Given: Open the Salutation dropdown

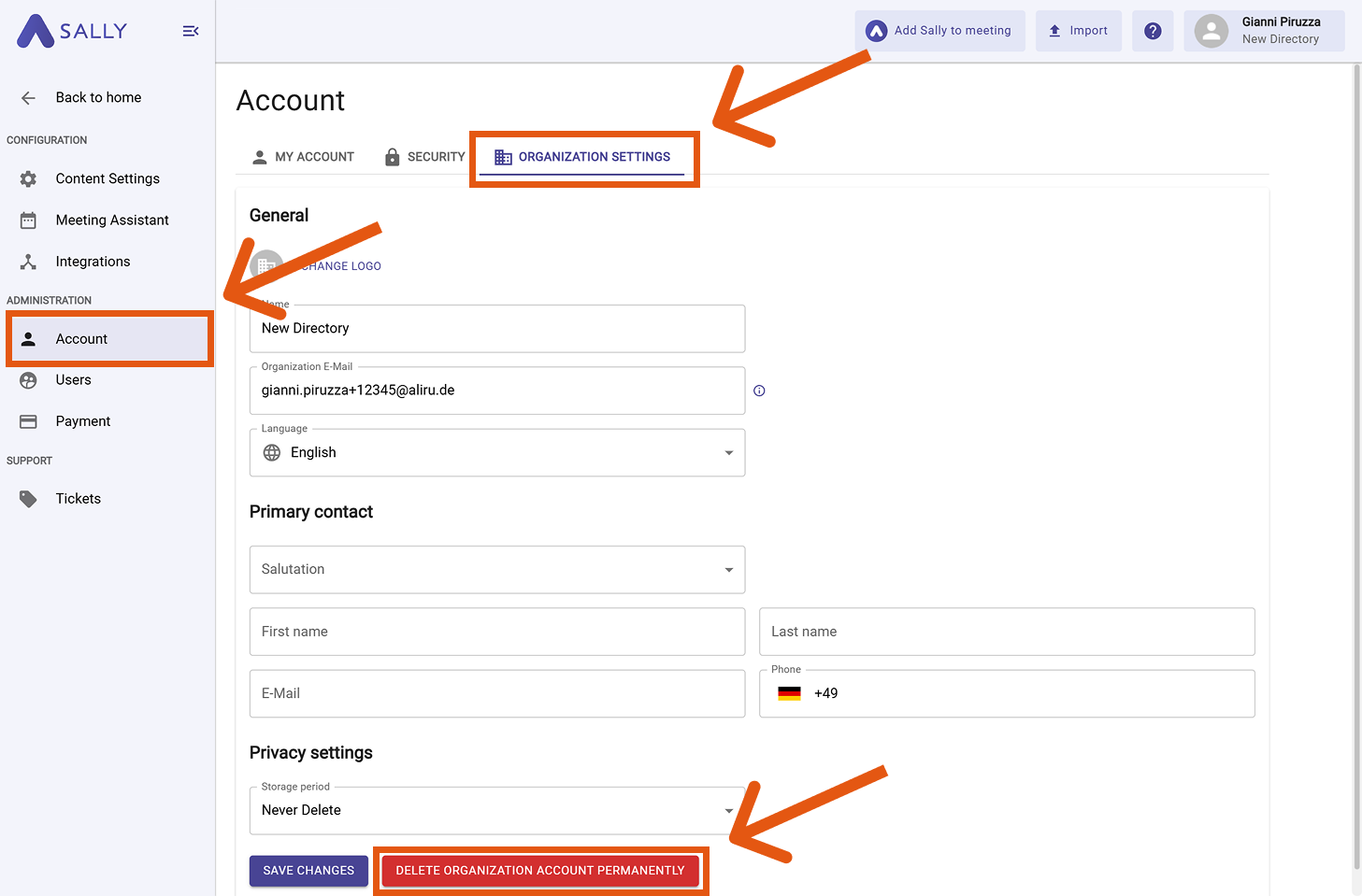Looking at the screenshot, I should click(x=497, y=570).
